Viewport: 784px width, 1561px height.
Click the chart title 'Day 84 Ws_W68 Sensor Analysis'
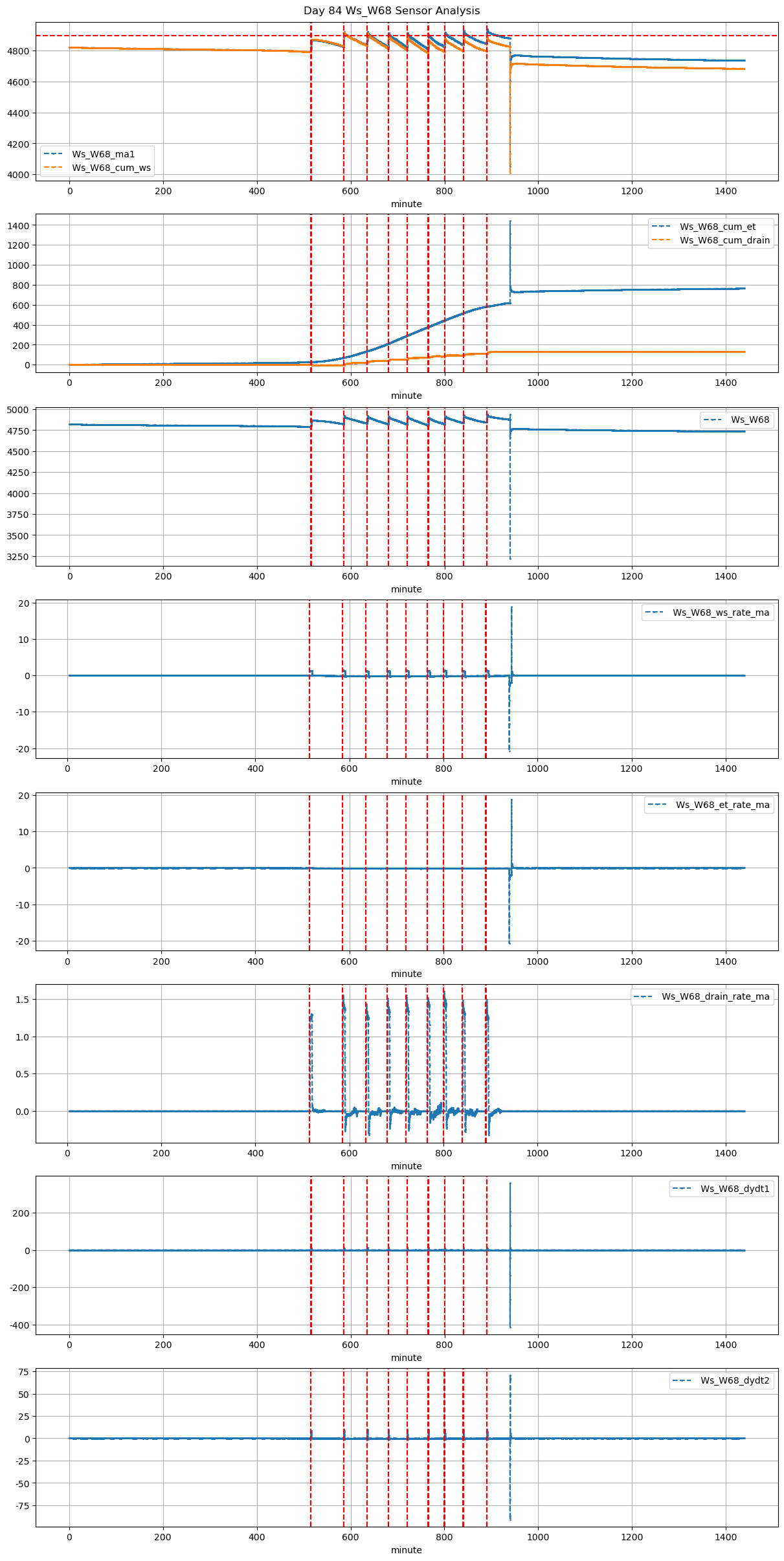[x=392, y=11]
